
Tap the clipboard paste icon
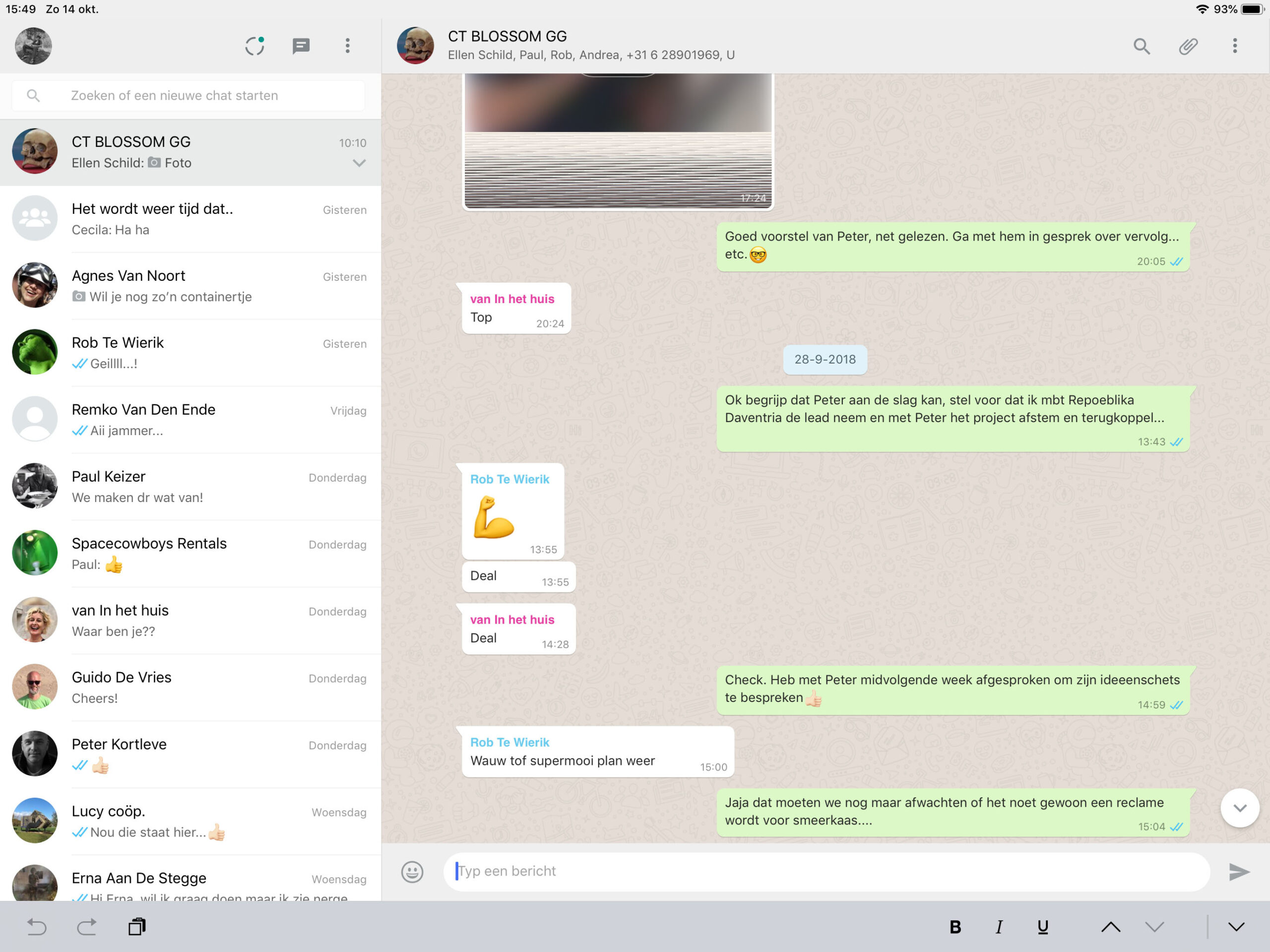(x=136, y=926)
